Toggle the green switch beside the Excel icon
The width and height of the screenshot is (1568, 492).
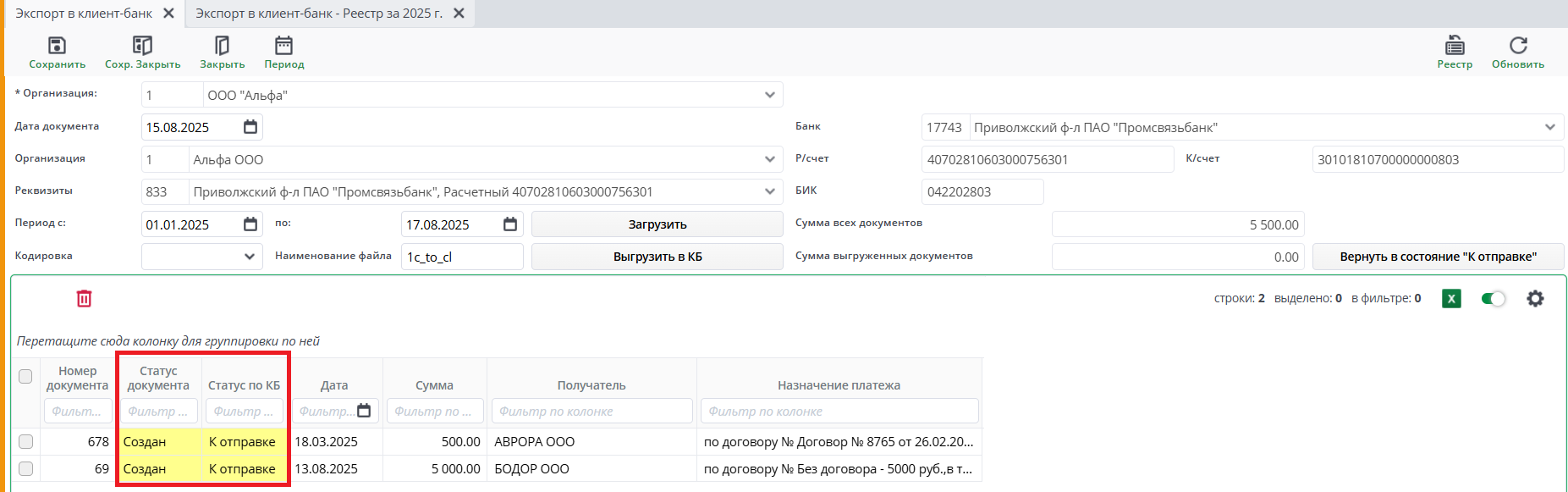click(x=1494, y=299)
